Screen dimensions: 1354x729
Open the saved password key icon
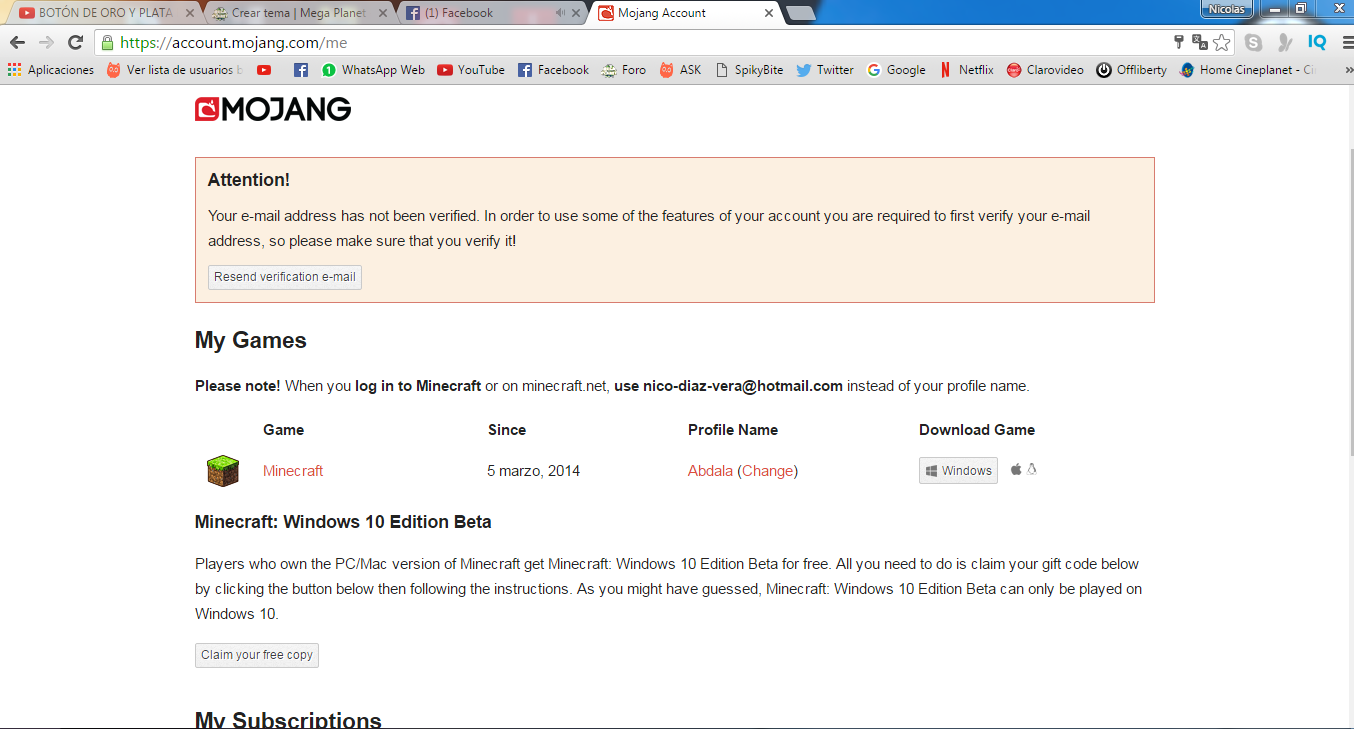pyautogui.click(x=1179, y=42)
